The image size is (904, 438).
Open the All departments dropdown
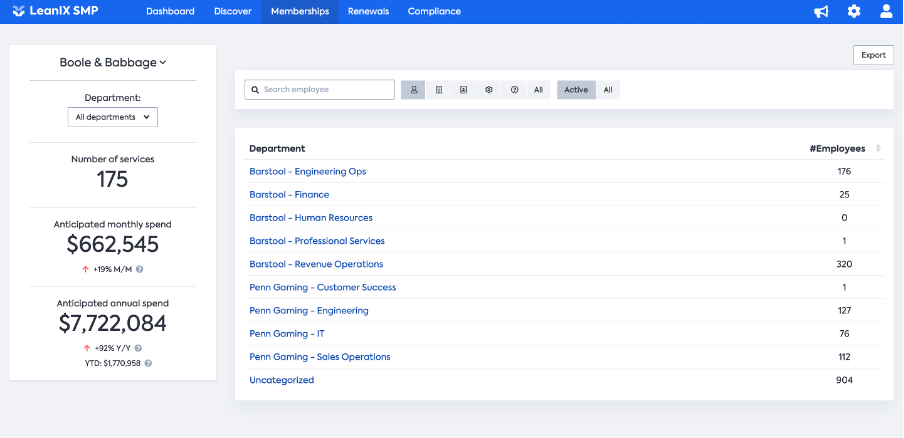coord(112,117)
